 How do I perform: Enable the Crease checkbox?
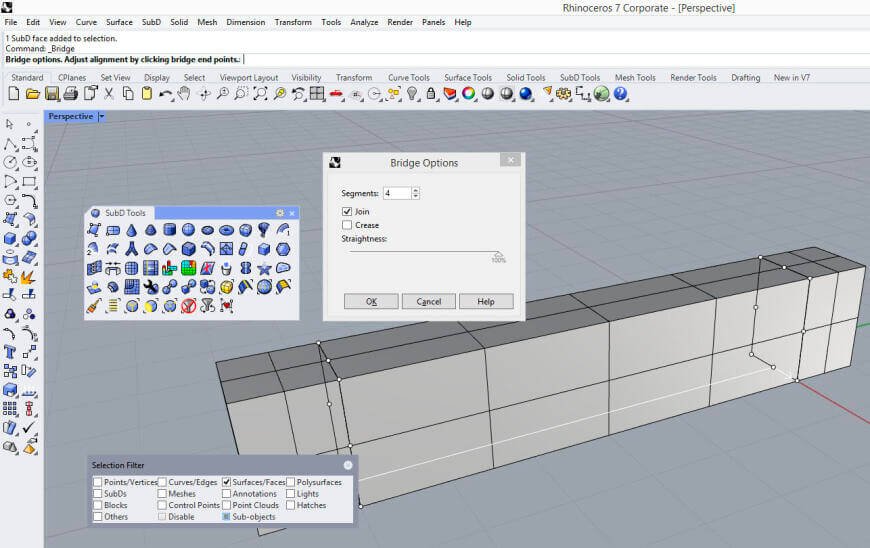coord(347,225)
